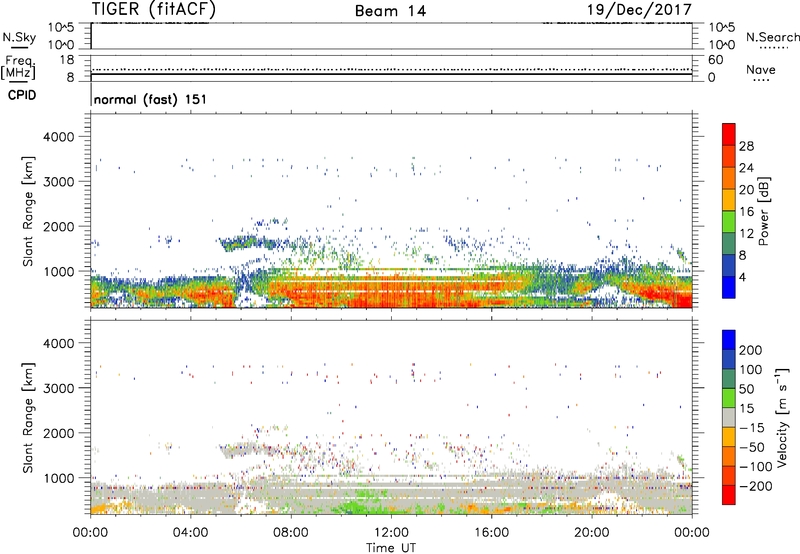Click the power colorbar value 16
Image resolution: width=800 pixels, height=554 pixels.
[746, 212]
